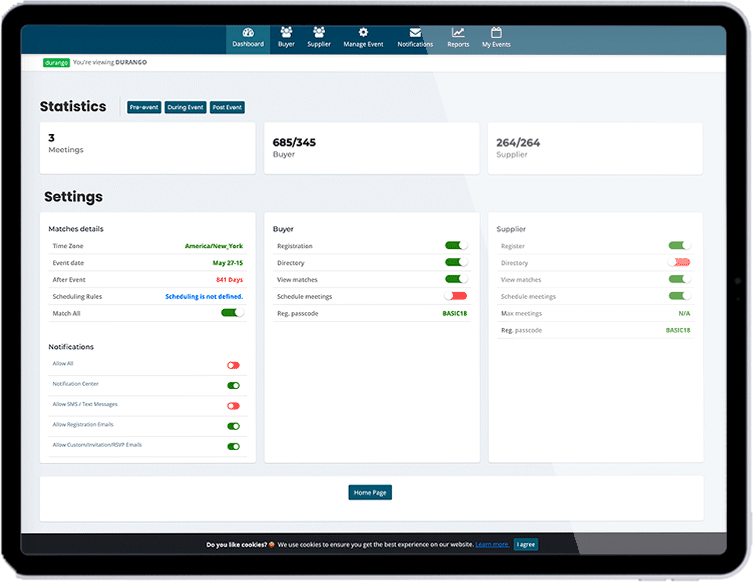Click the 685/345 Buyer statistics card
Viewport: 754px width, 582px height.
click(x=372, y=148)
